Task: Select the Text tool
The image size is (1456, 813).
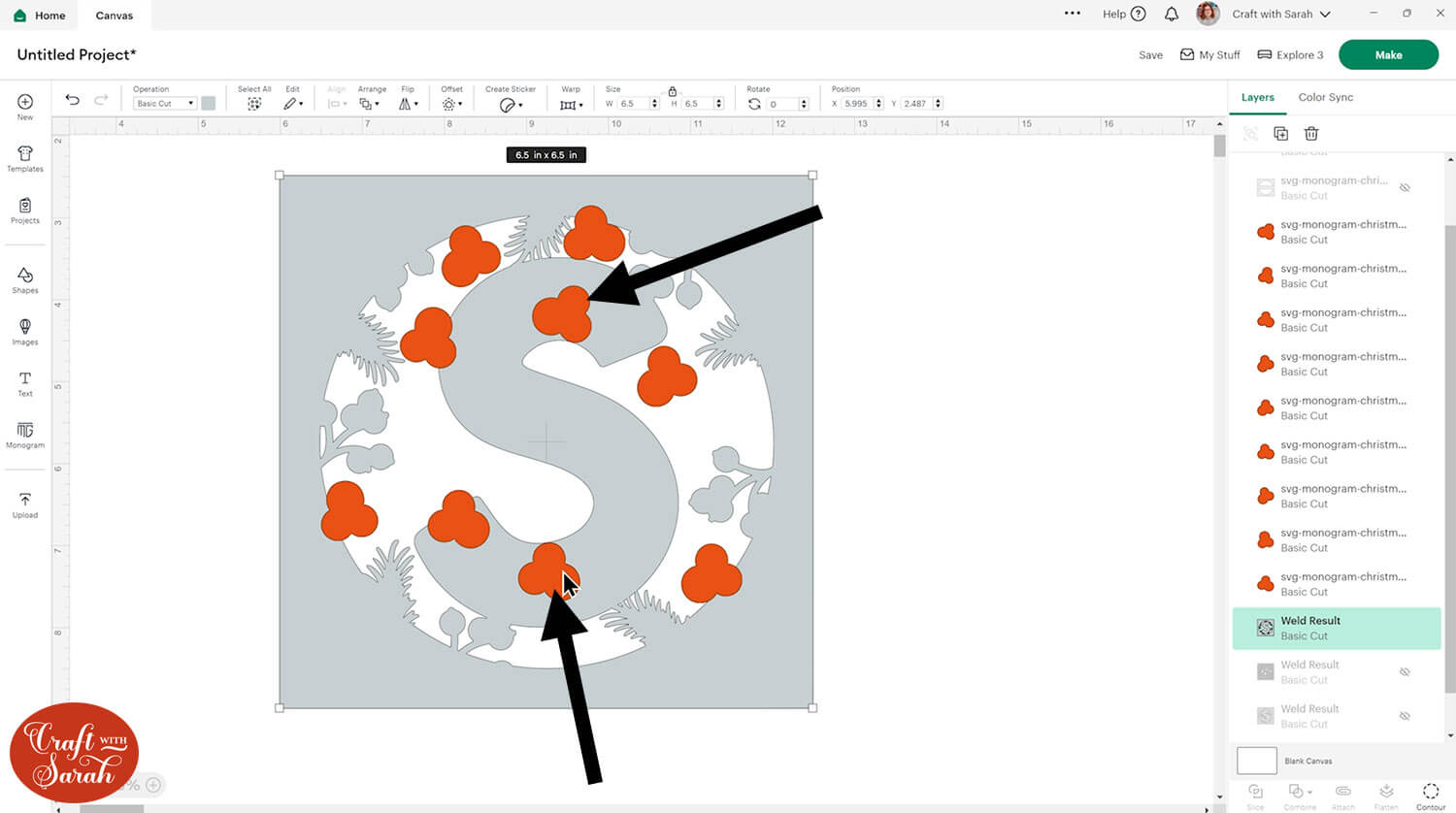Action: (25, 383)
